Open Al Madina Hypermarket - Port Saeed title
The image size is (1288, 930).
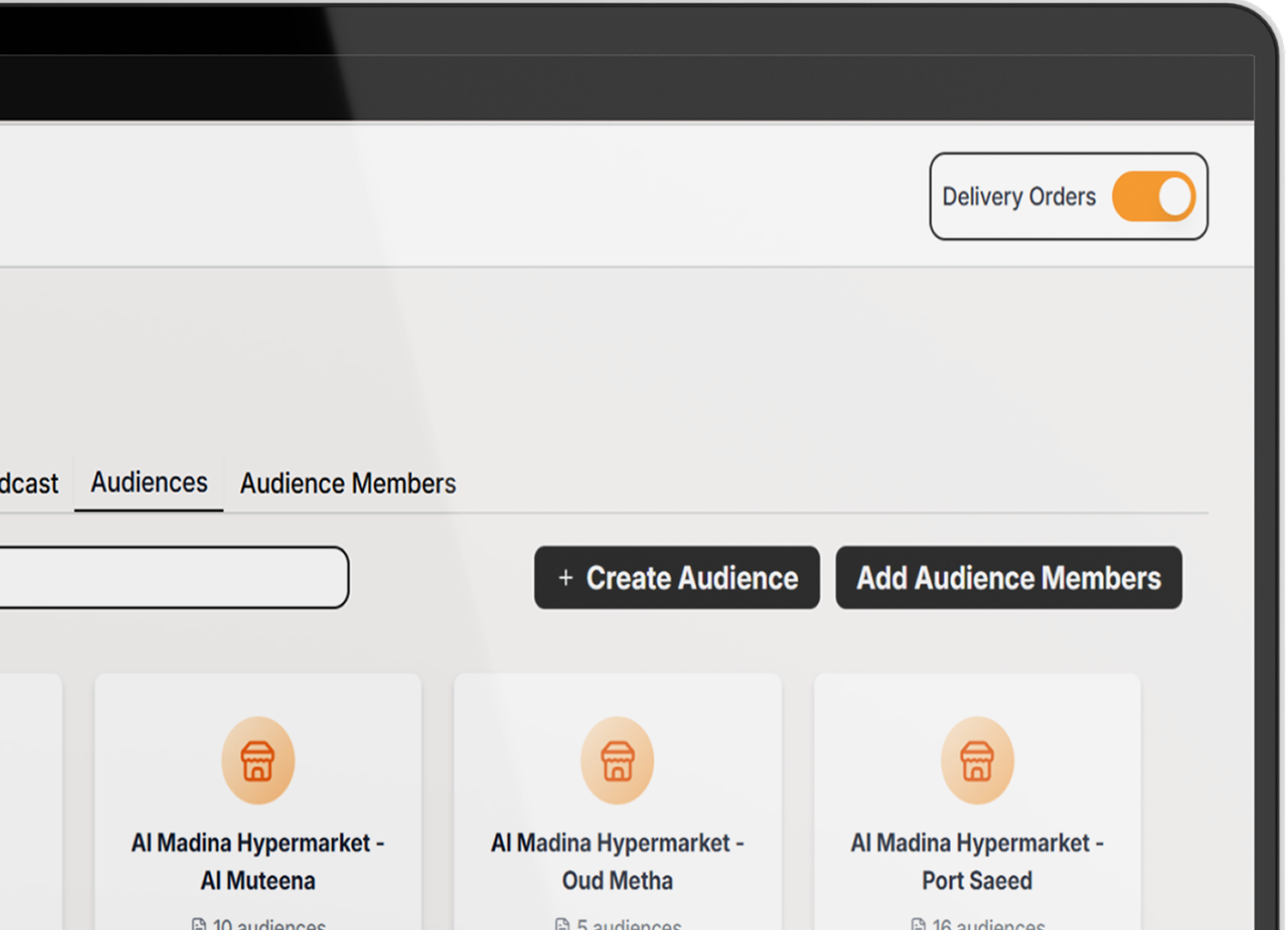[x=977, y=861]
